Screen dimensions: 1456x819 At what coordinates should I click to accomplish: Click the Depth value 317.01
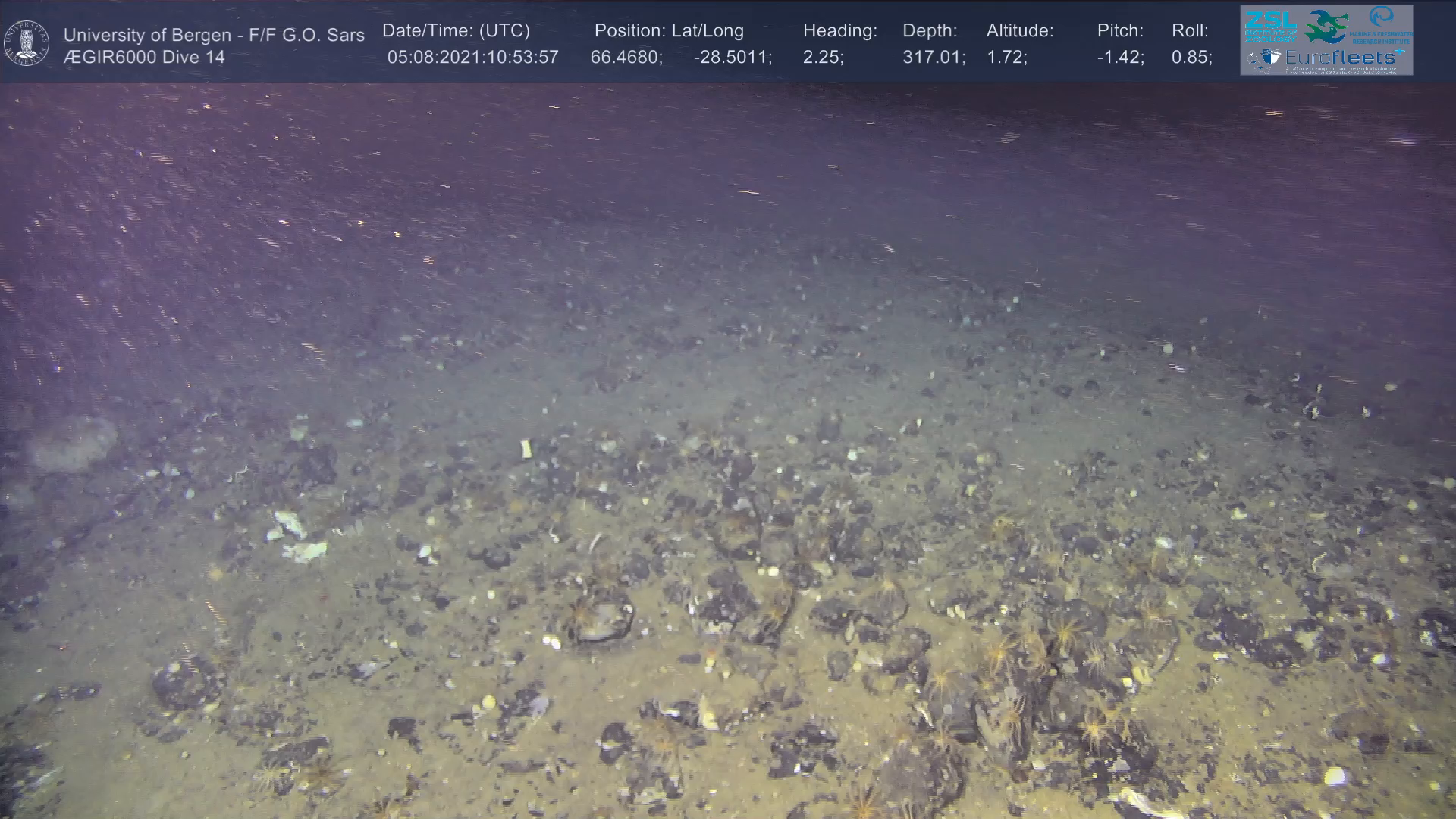934,58
